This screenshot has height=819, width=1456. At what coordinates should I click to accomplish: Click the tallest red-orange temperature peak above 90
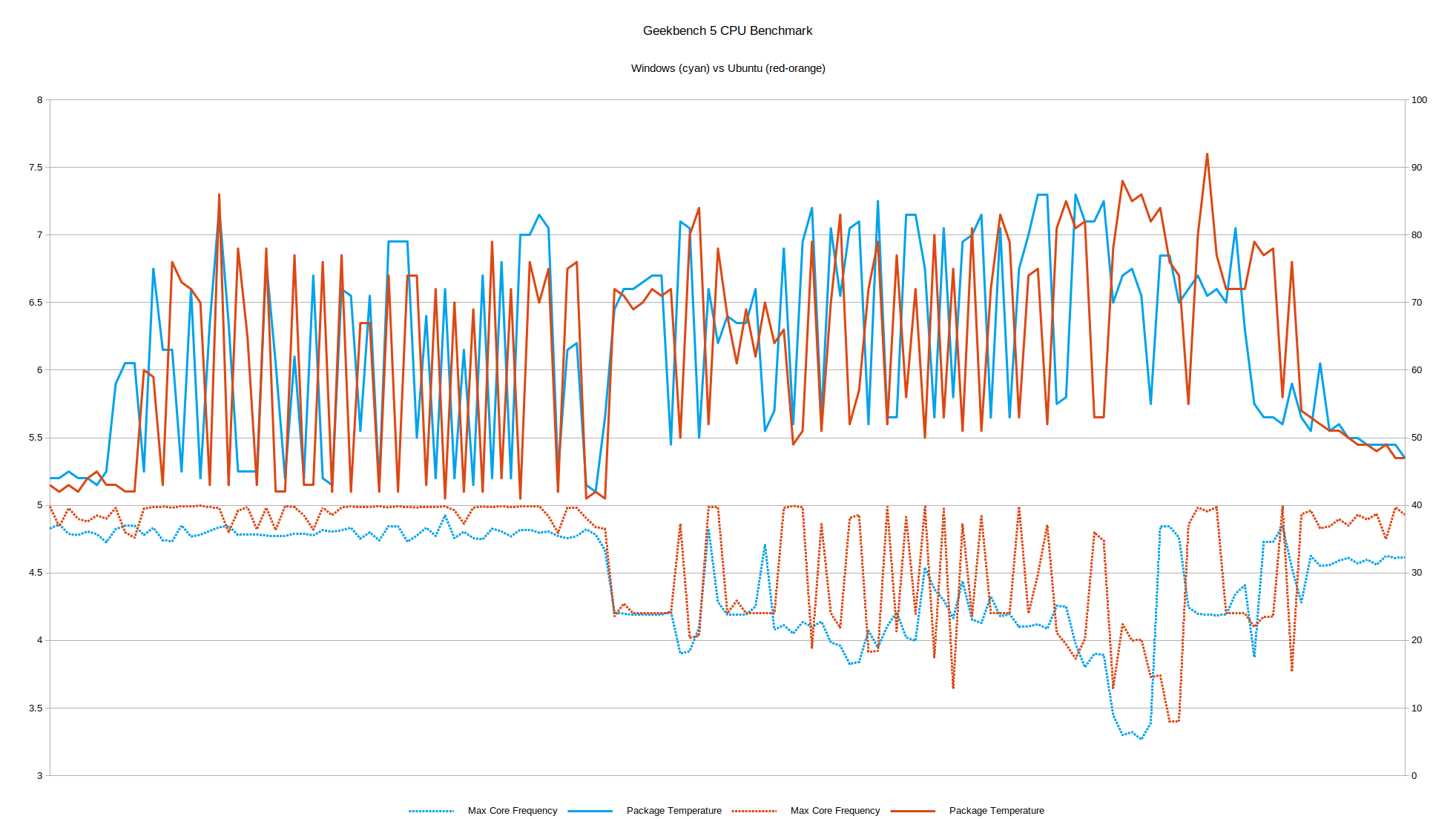click(1207, 154)
